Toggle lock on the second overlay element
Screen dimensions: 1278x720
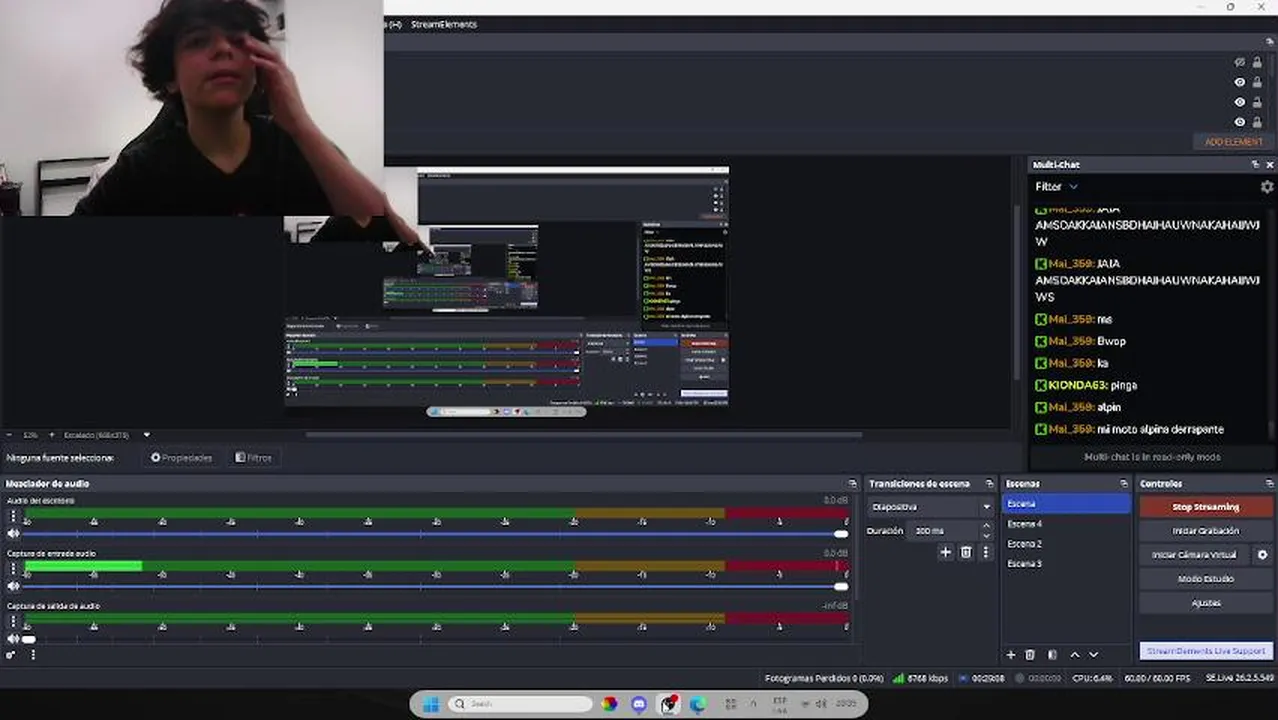pyautogui.click(x=1257, y=82)
